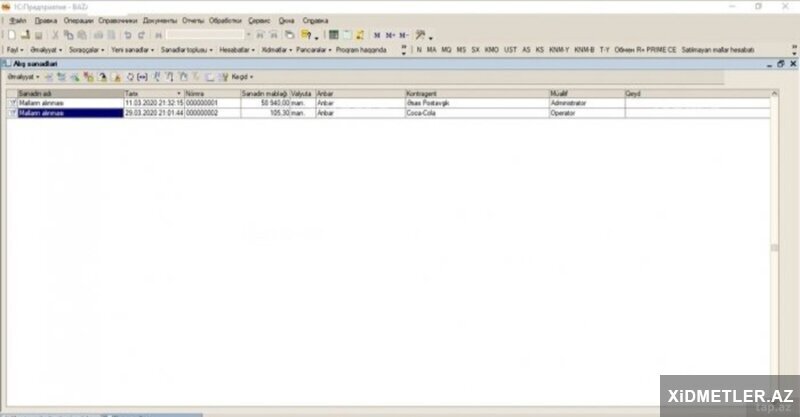Open the Справка menu
Image resolution: width=800 pixels, height=417 pixels.
(315, 20)
